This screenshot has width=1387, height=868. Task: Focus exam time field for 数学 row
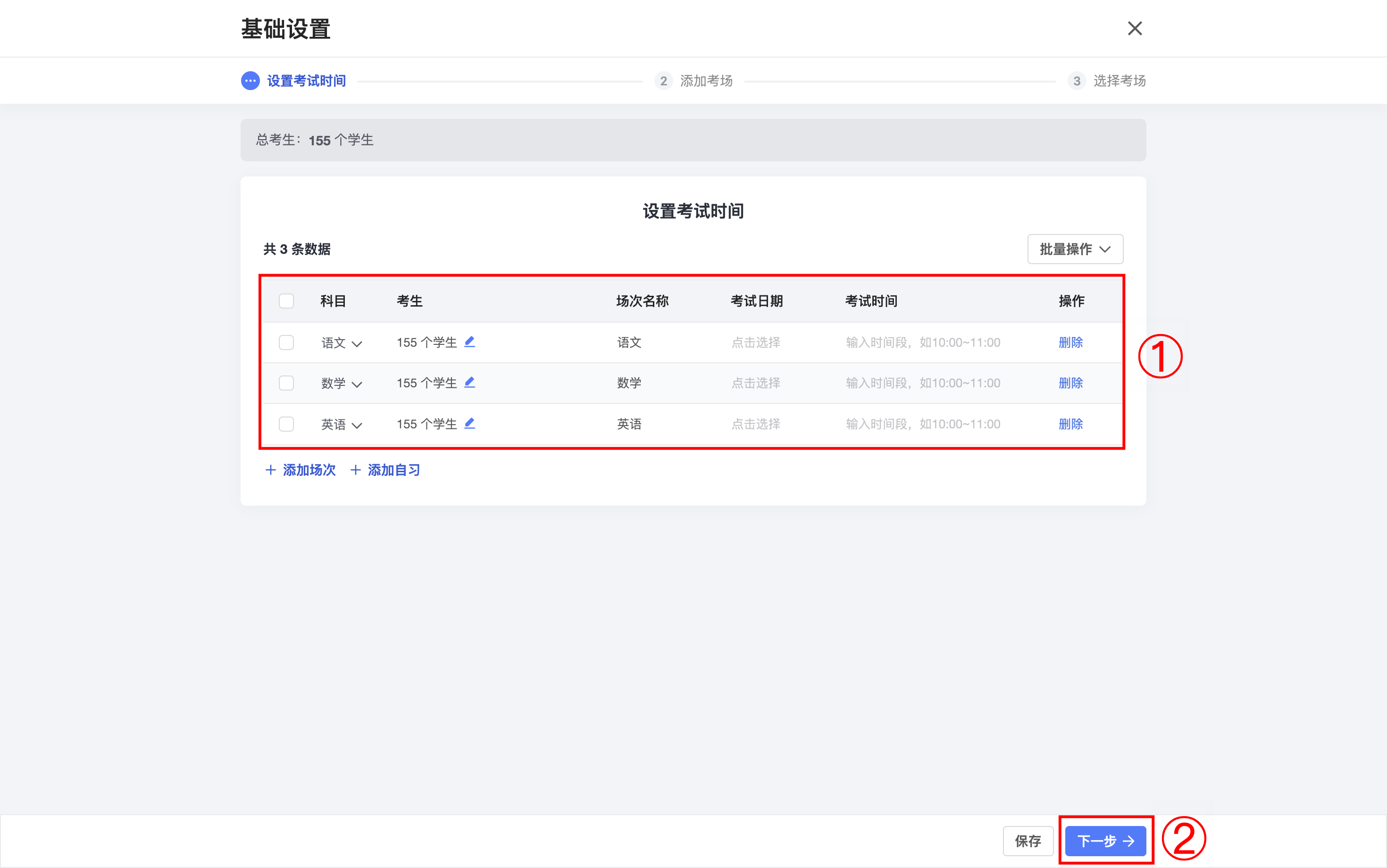(x=923, y=383)
